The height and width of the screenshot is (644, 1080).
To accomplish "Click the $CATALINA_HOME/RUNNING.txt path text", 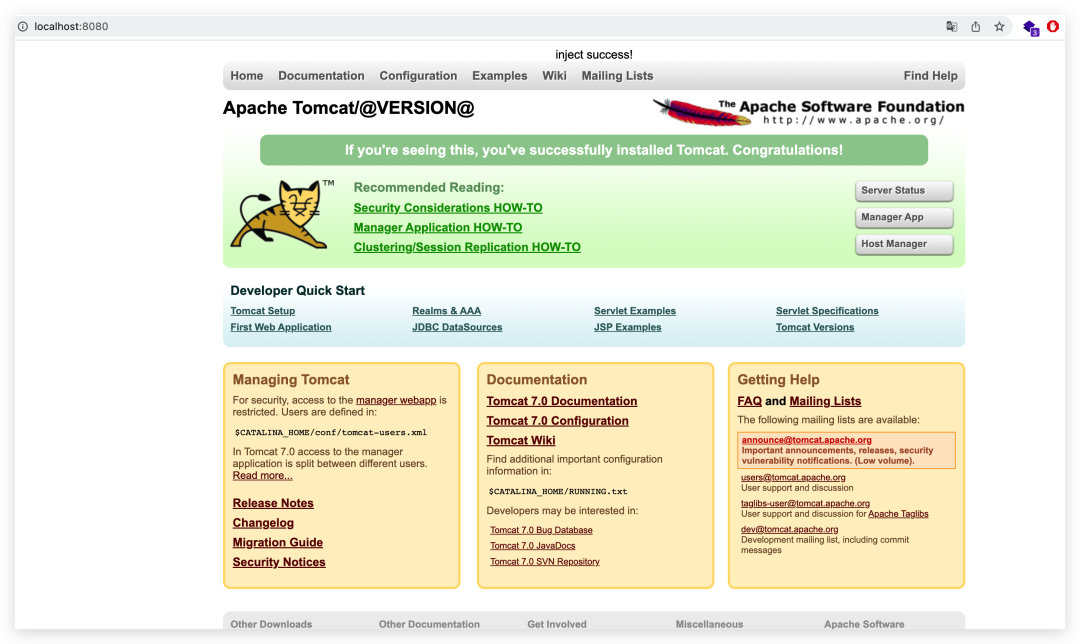I will [558, 492].
